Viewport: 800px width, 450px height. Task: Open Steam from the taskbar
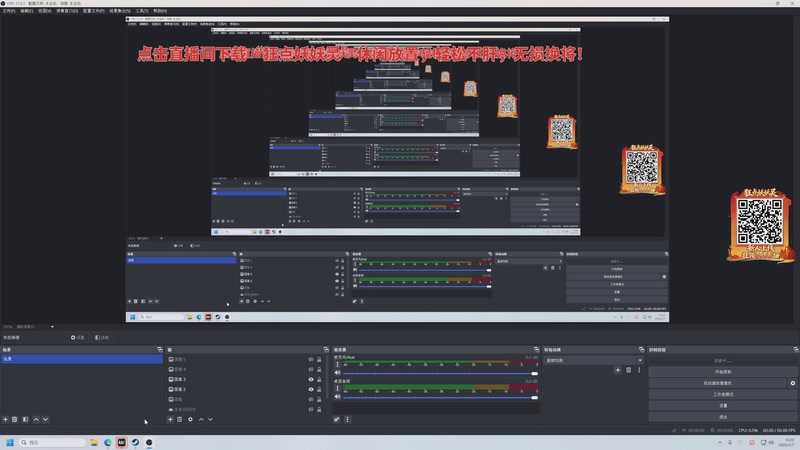pyautogui.click(x=135, y=442)
